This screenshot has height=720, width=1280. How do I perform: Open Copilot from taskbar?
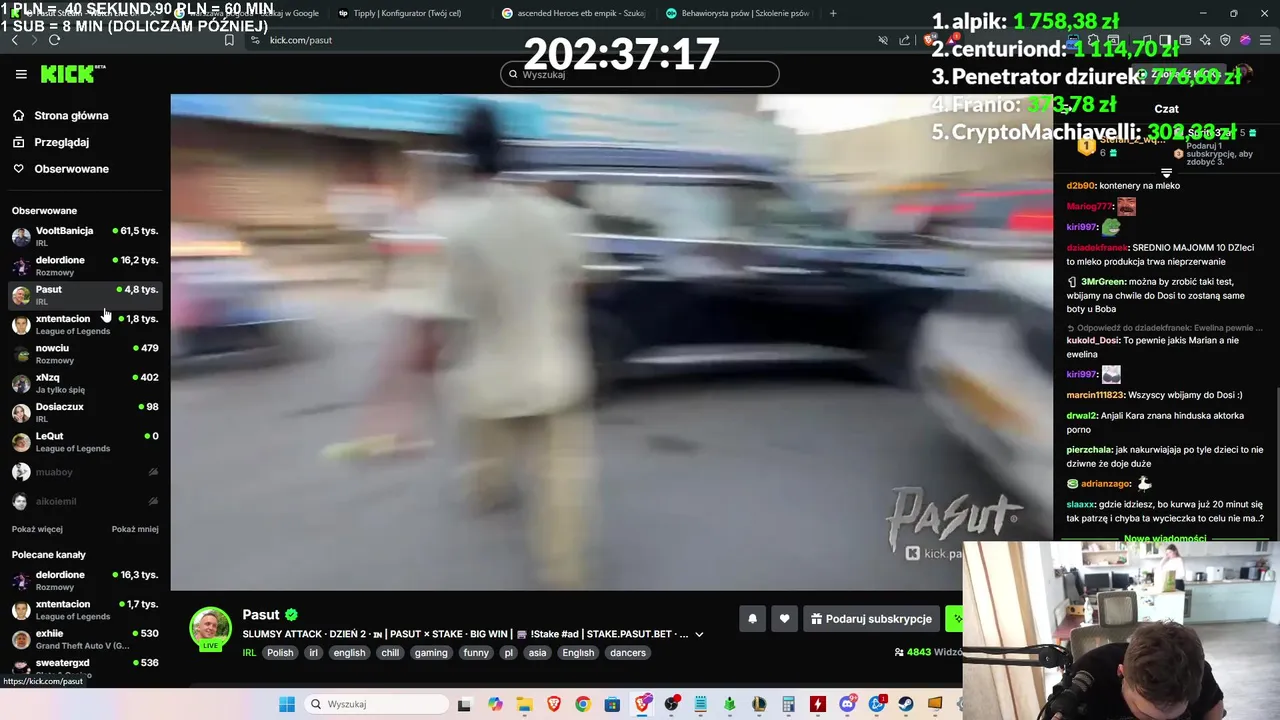click(495, 704)
